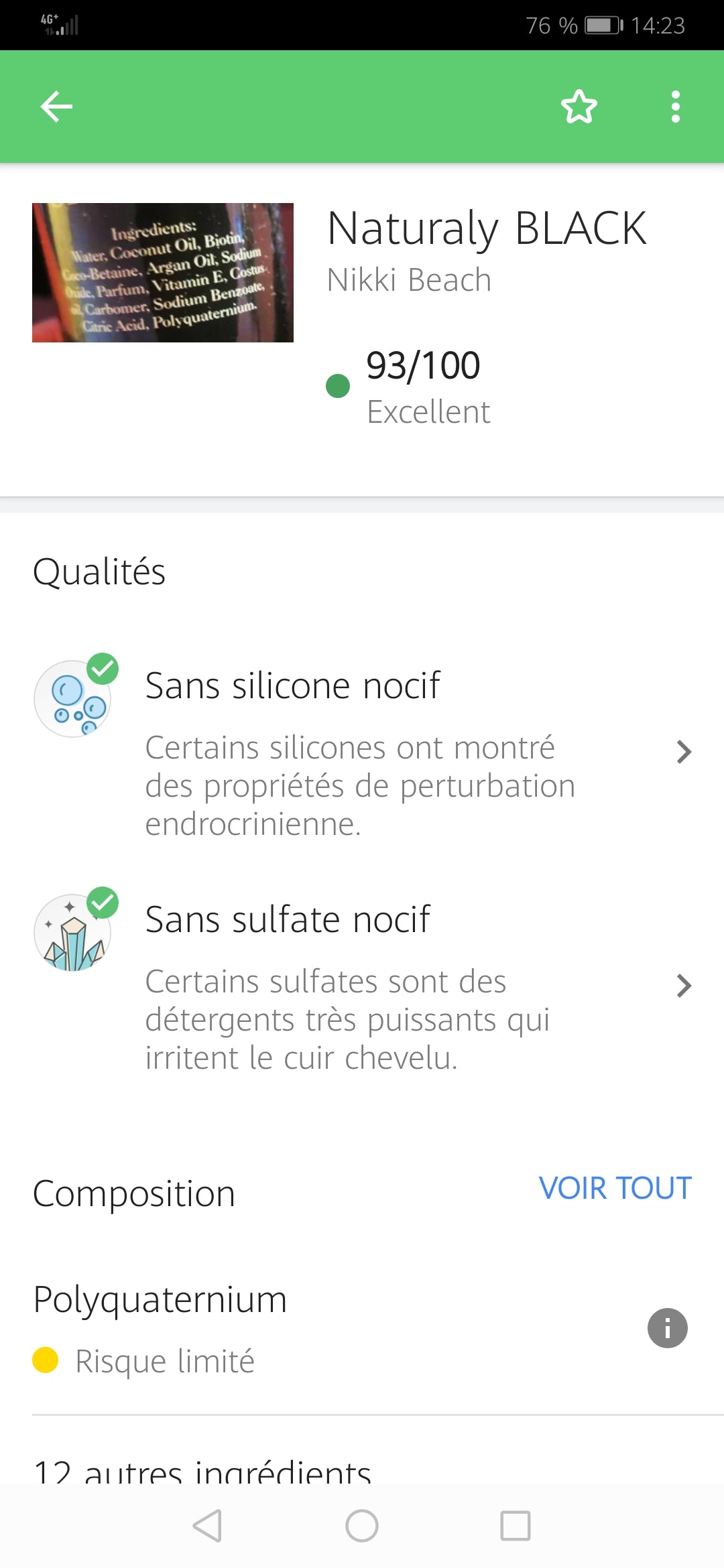Screen dimensions: 724x1568
Task: Tap the yellow Risque limité dot
Action: (x=46, y=1360)
